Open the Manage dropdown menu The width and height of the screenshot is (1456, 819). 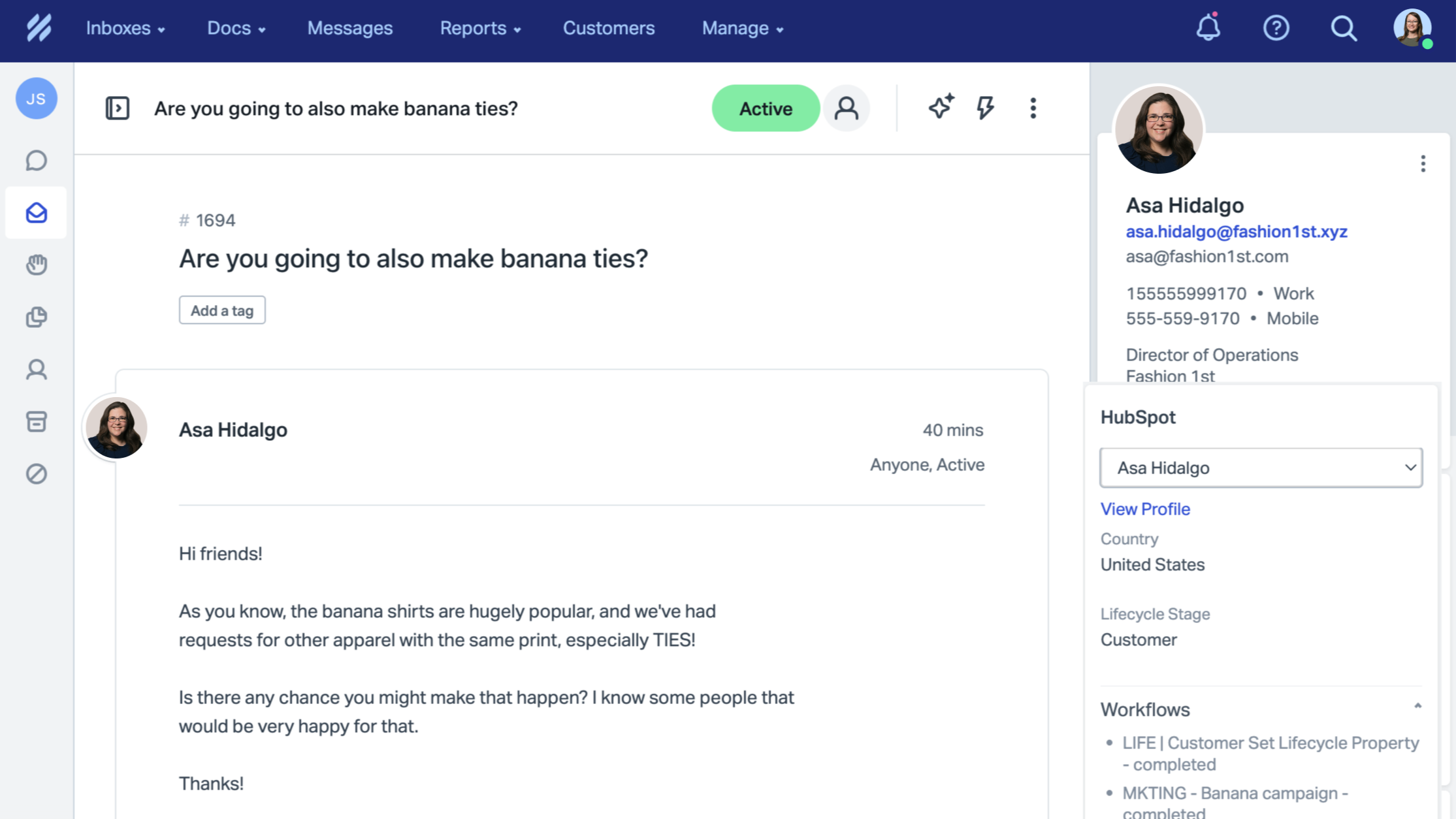tap(743, 28)
